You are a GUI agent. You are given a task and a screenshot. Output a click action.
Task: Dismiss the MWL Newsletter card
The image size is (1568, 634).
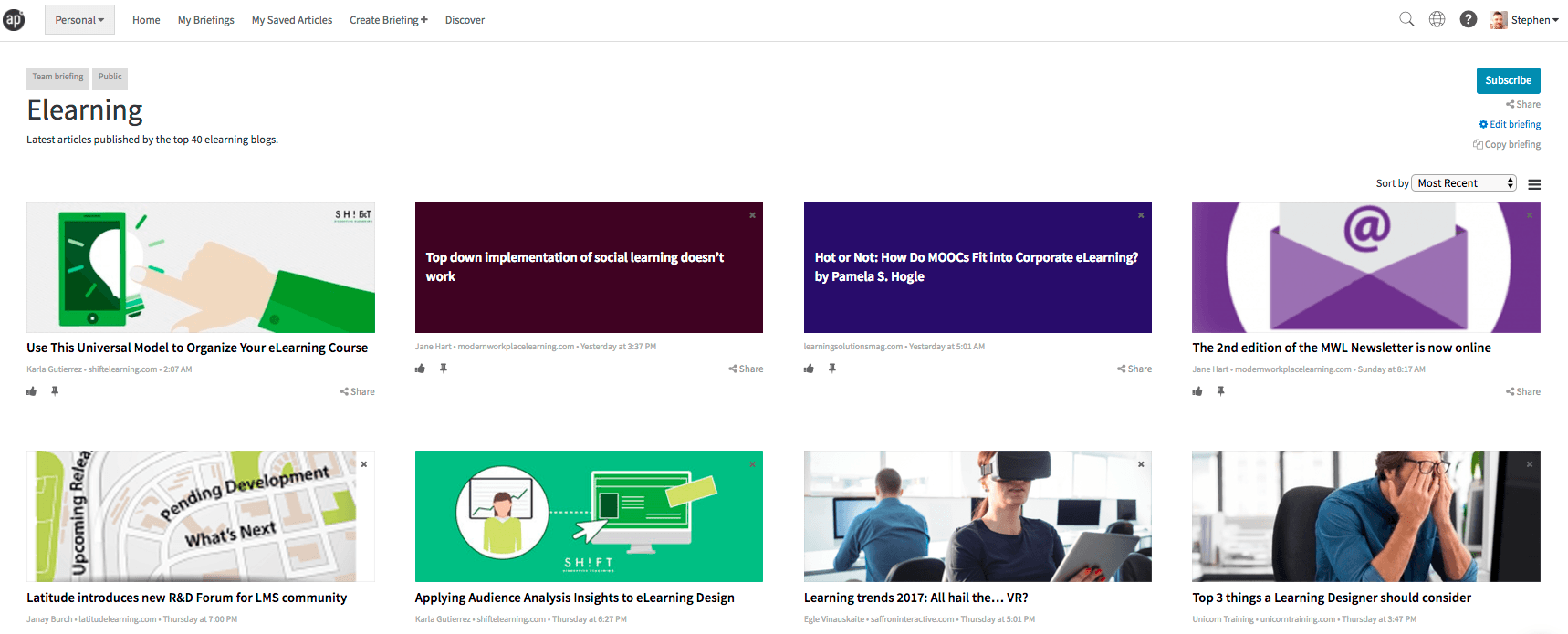(1530, 215)
